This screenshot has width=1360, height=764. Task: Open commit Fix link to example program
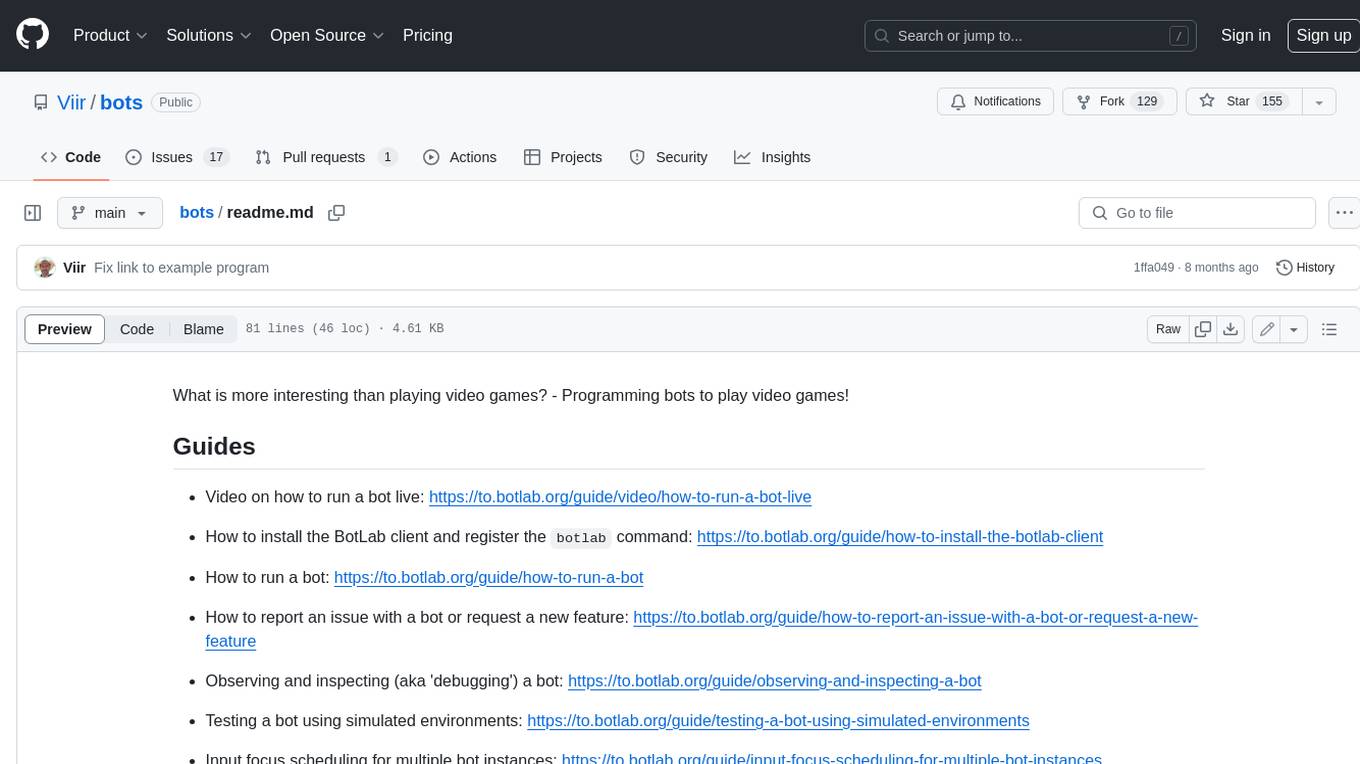pos(181,268)
